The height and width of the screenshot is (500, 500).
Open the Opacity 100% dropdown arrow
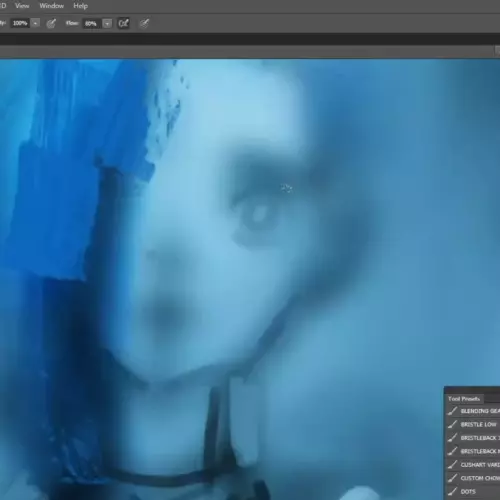pos(35,23)
